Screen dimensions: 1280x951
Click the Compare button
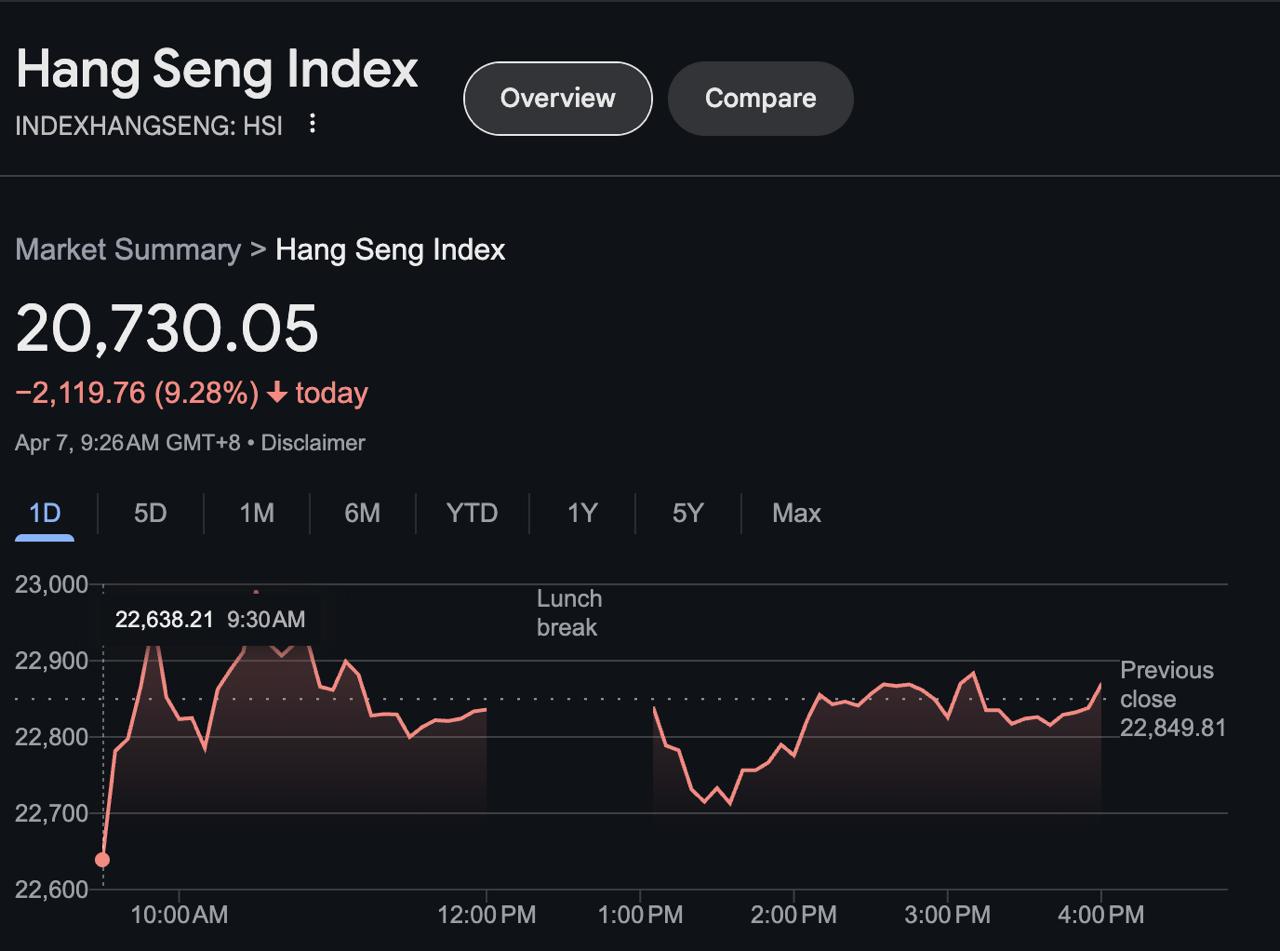760,98
